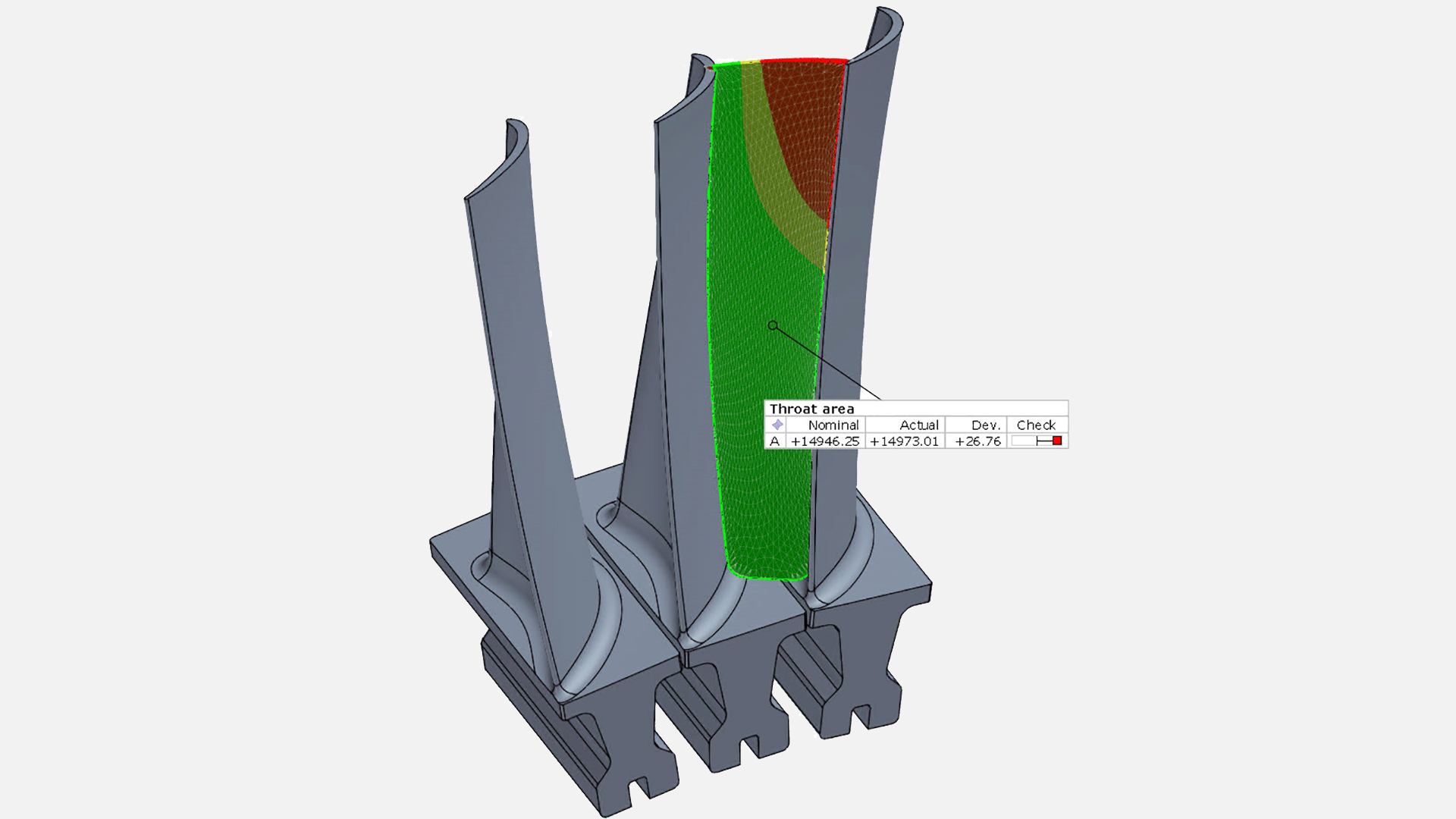Select nominal value +14946.25

[x=825, y=441]
